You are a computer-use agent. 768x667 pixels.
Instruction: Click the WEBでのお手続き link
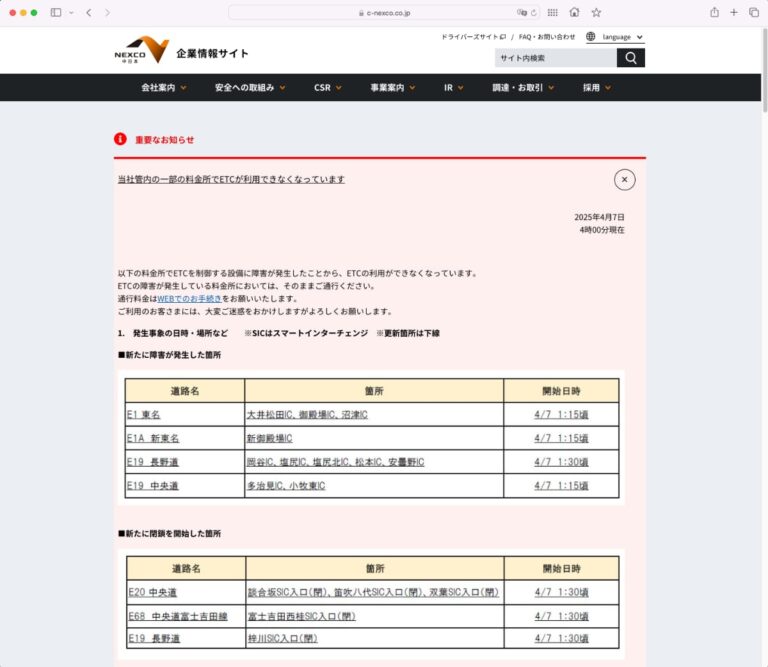(189, 299)
